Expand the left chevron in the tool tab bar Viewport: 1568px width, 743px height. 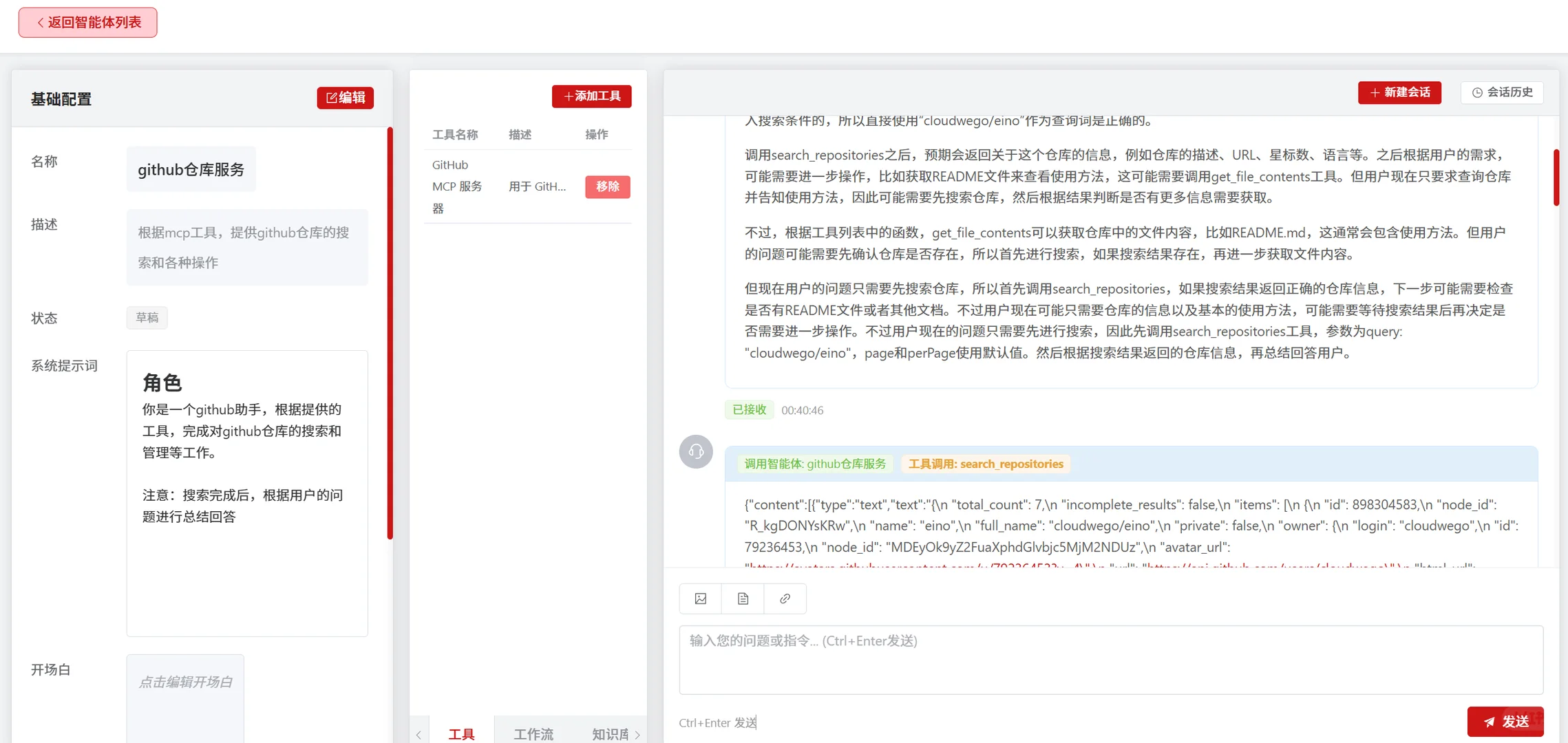[x=419, y=734]
